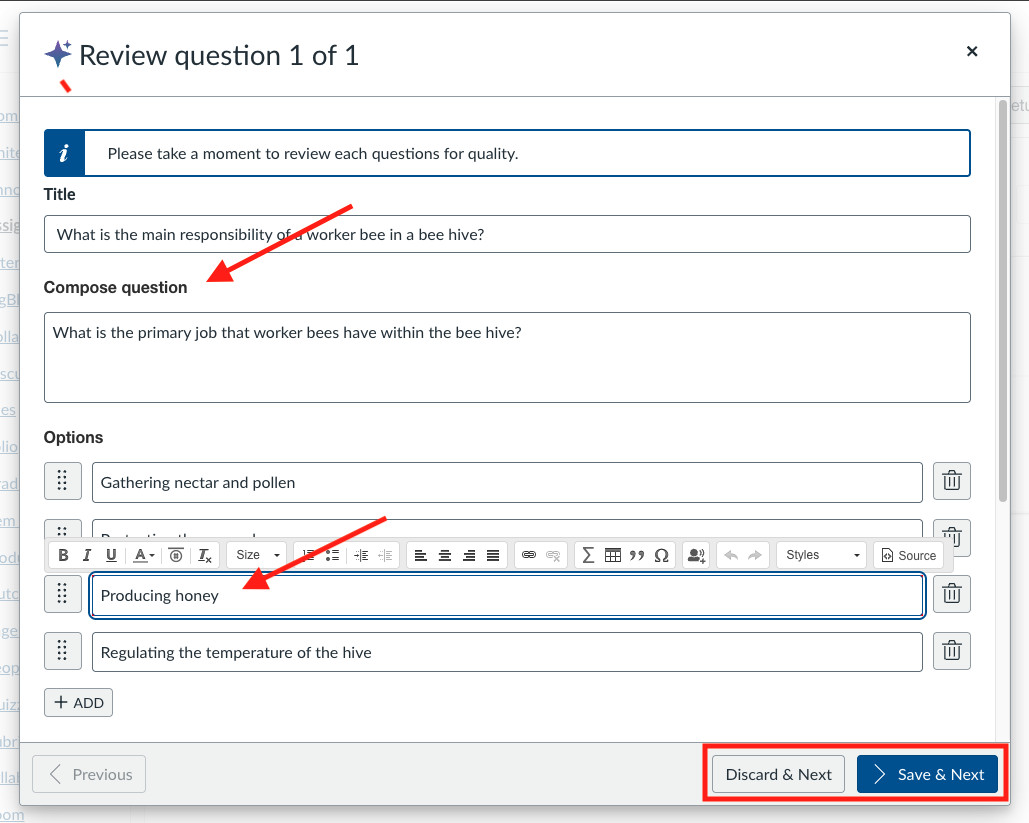The width and height of the screenshot is (1029, 823).
Task: Click the dialog vertical scrollbar
Action: pyautogui.click(x=1003, y=301)
